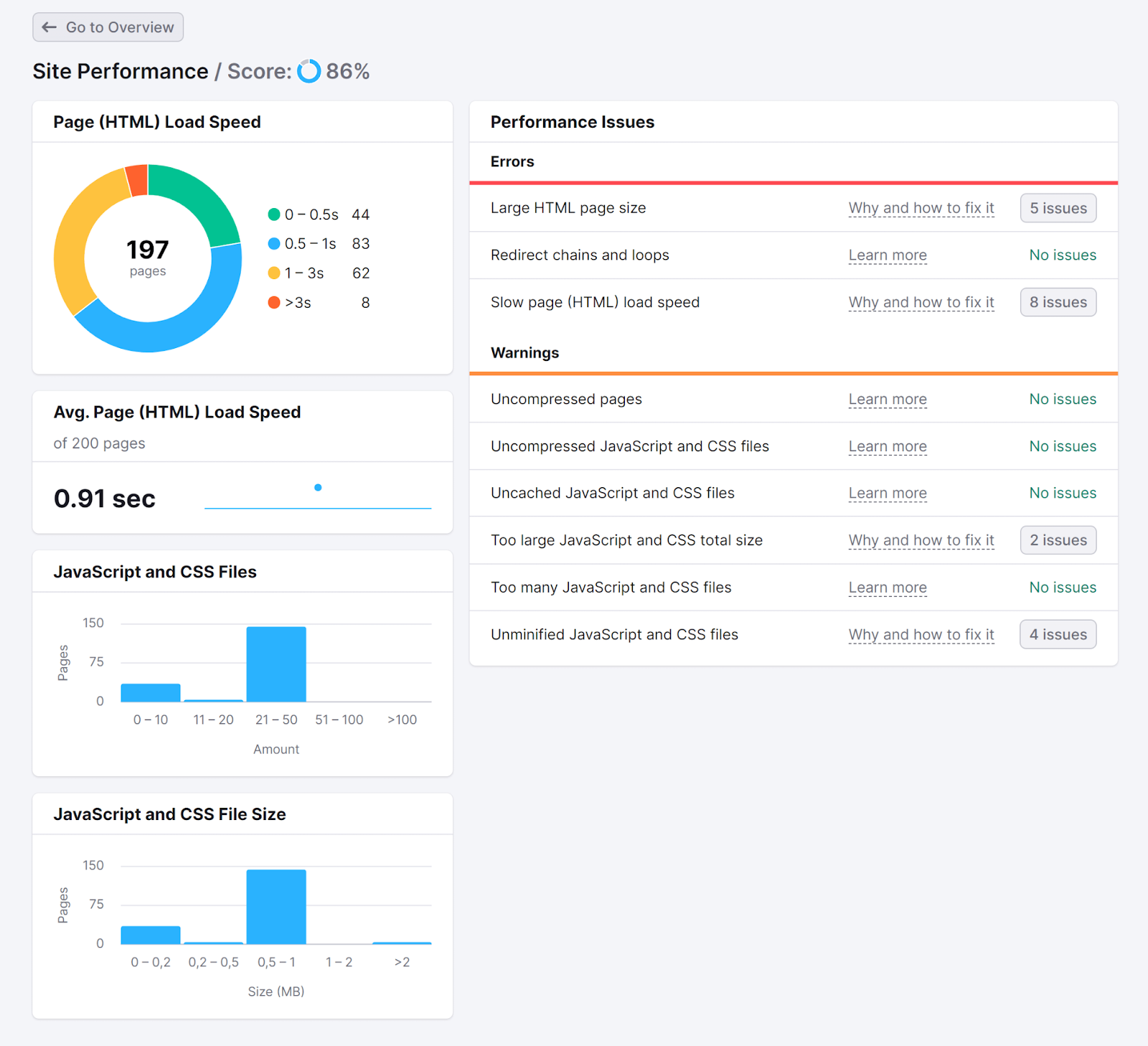
Task: Click the 5 issues button for Large HTML page size
Action: pyautogui.click(x=1058, y=208)
